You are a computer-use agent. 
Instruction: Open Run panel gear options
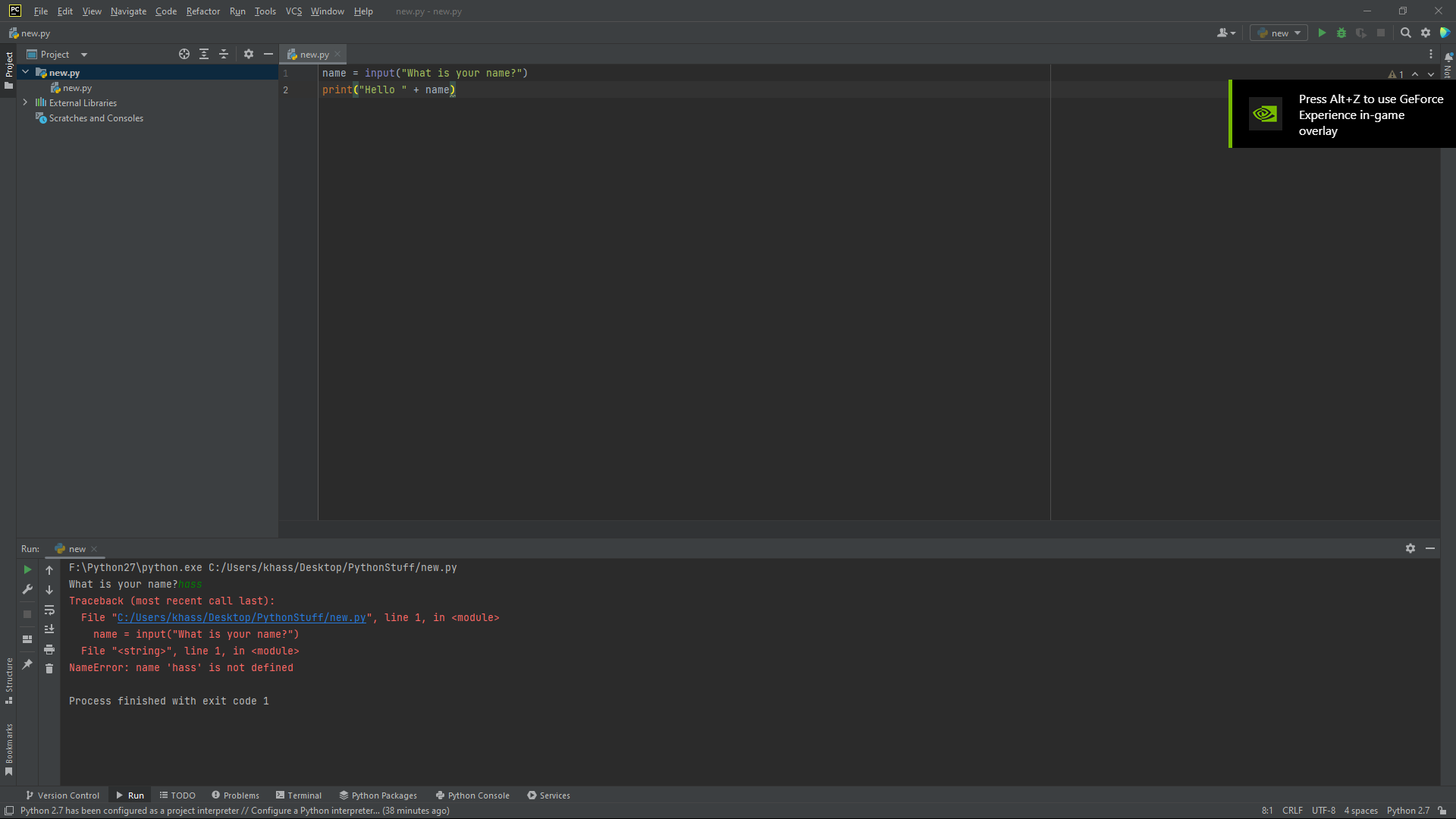click(x=1410, y=548)
